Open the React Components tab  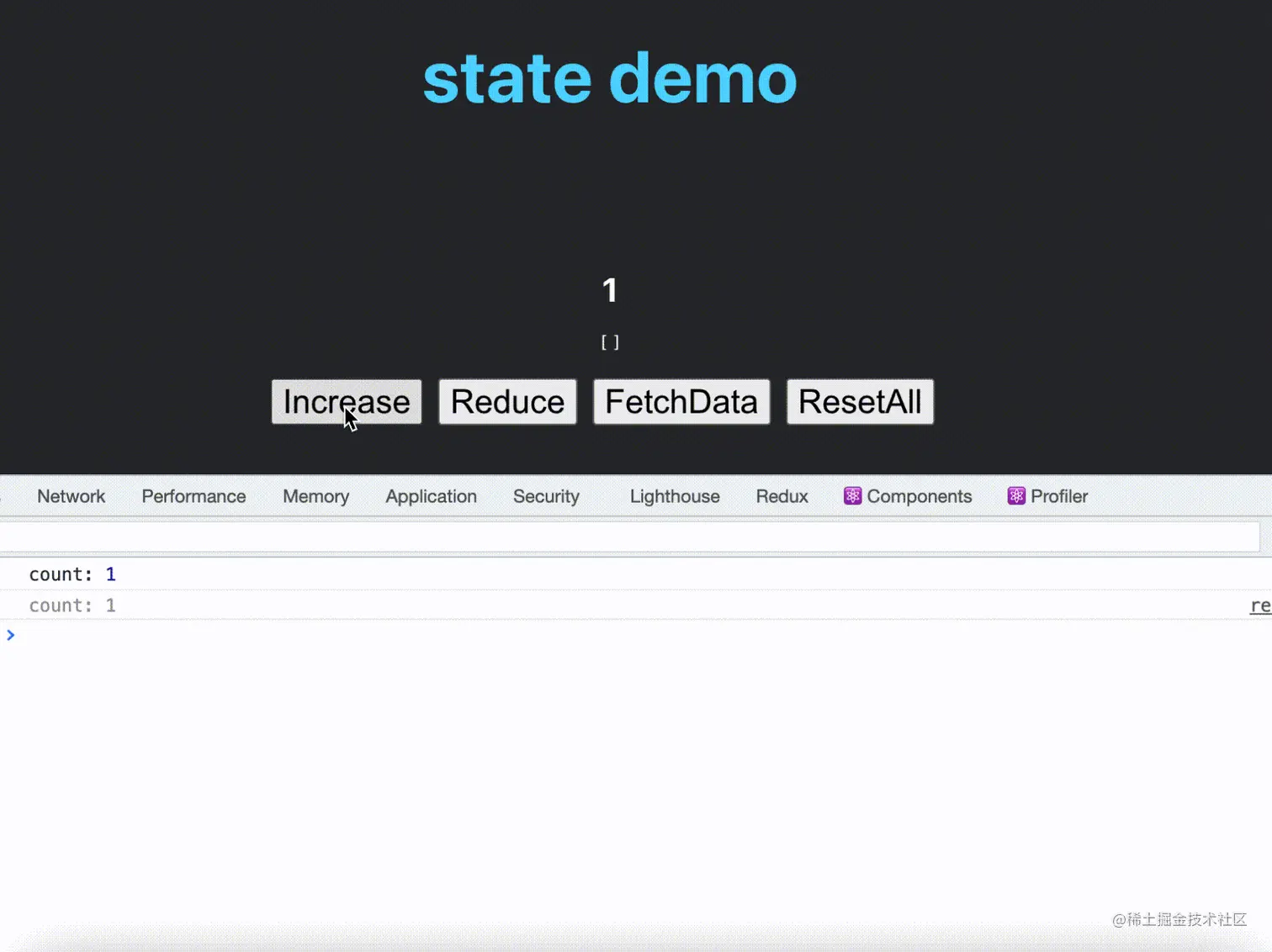(x=908, y=496)
